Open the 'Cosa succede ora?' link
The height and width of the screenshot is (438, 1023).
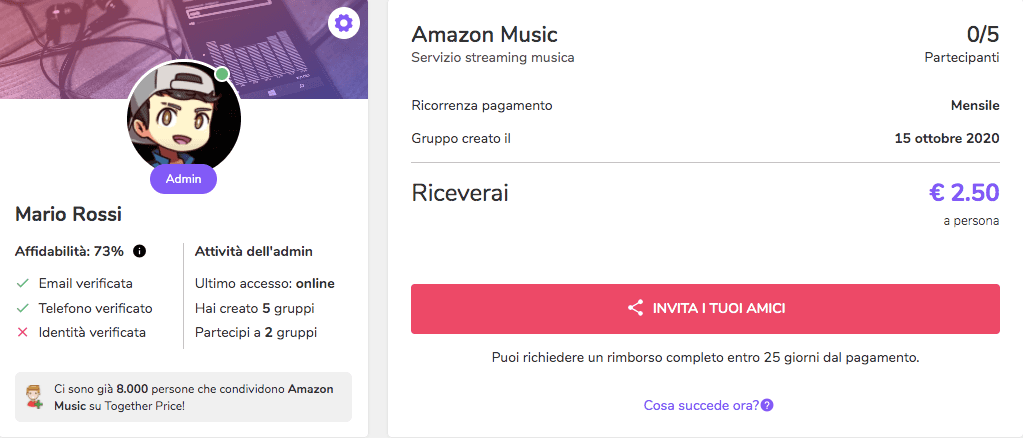701,405
